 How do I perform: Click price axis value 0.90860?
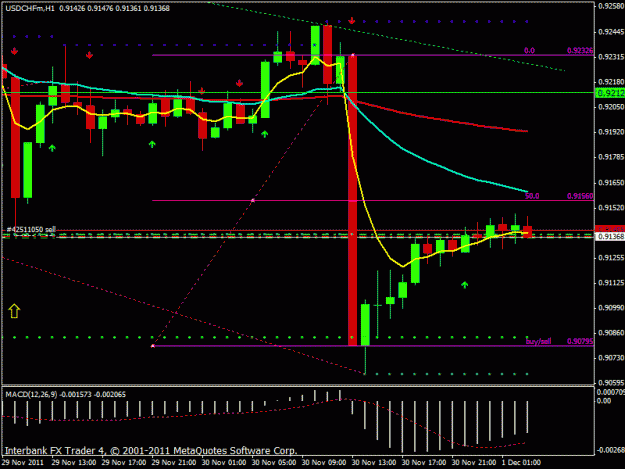[x=611, y=333]
